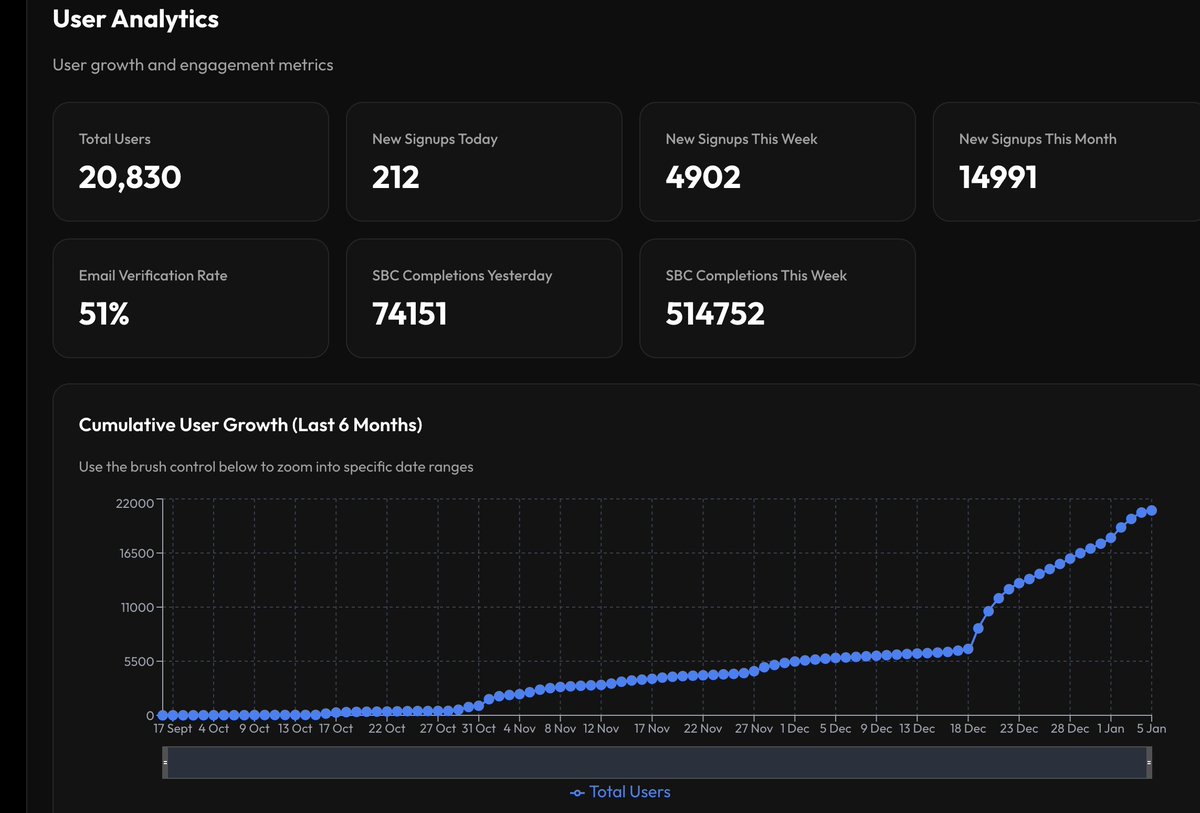Click the 5500 y-axis label
The image size is (1200, 813).
coord(138,662)
